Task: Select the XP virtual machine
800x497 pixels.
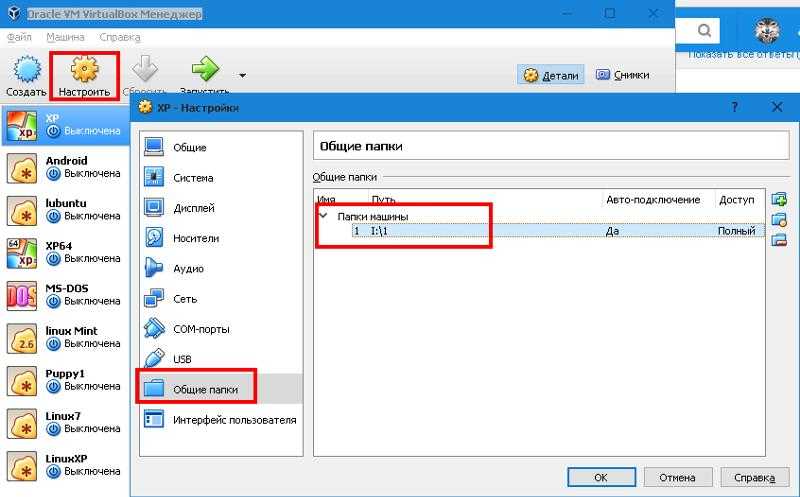Action: point(65,125)
